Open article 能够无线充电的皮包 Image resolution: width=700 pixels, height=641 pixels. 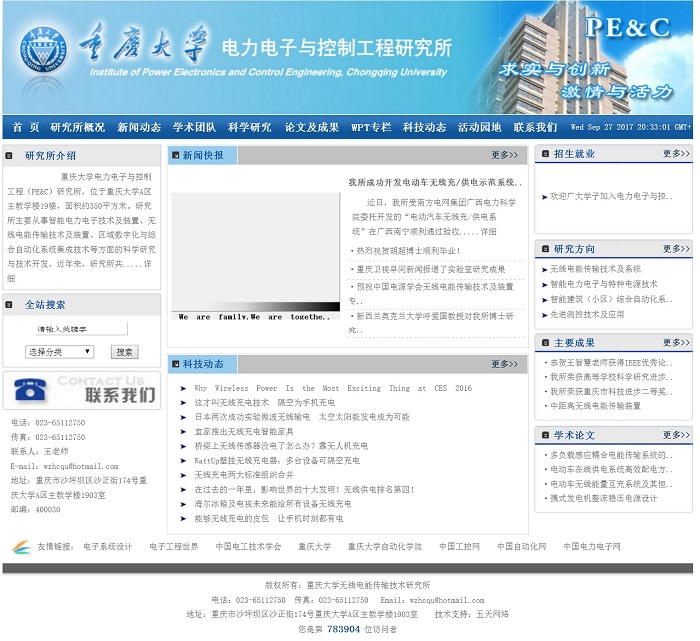tap(268, 519)
